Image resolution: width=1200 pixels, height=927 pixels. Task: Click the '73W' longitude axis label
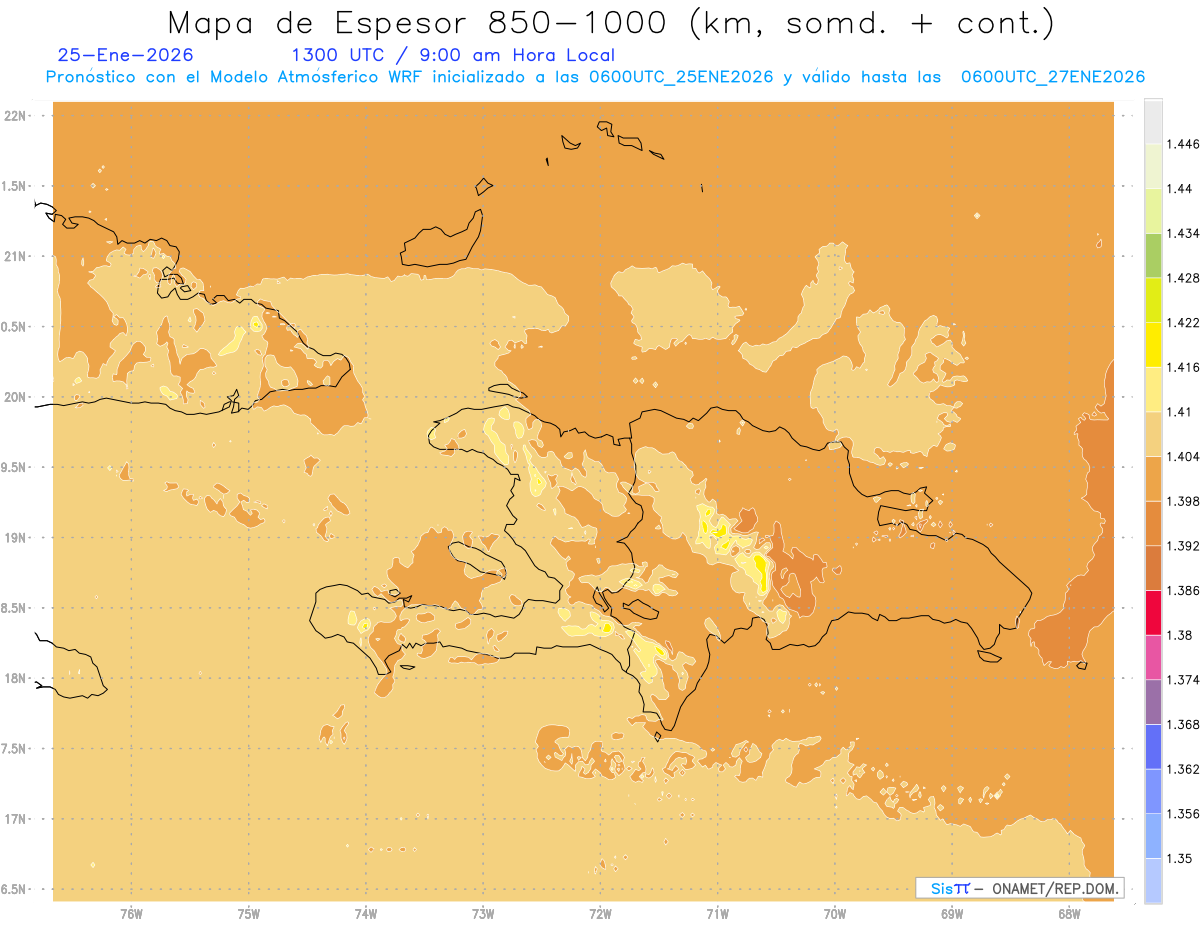[x=483, y=913]
